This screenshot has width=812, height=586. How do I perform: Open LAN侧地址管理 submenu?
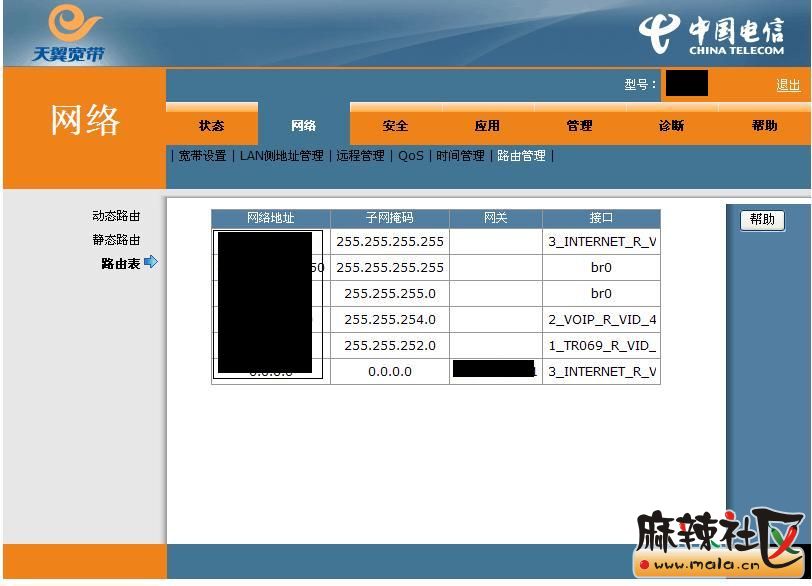(x=282, y=156)
